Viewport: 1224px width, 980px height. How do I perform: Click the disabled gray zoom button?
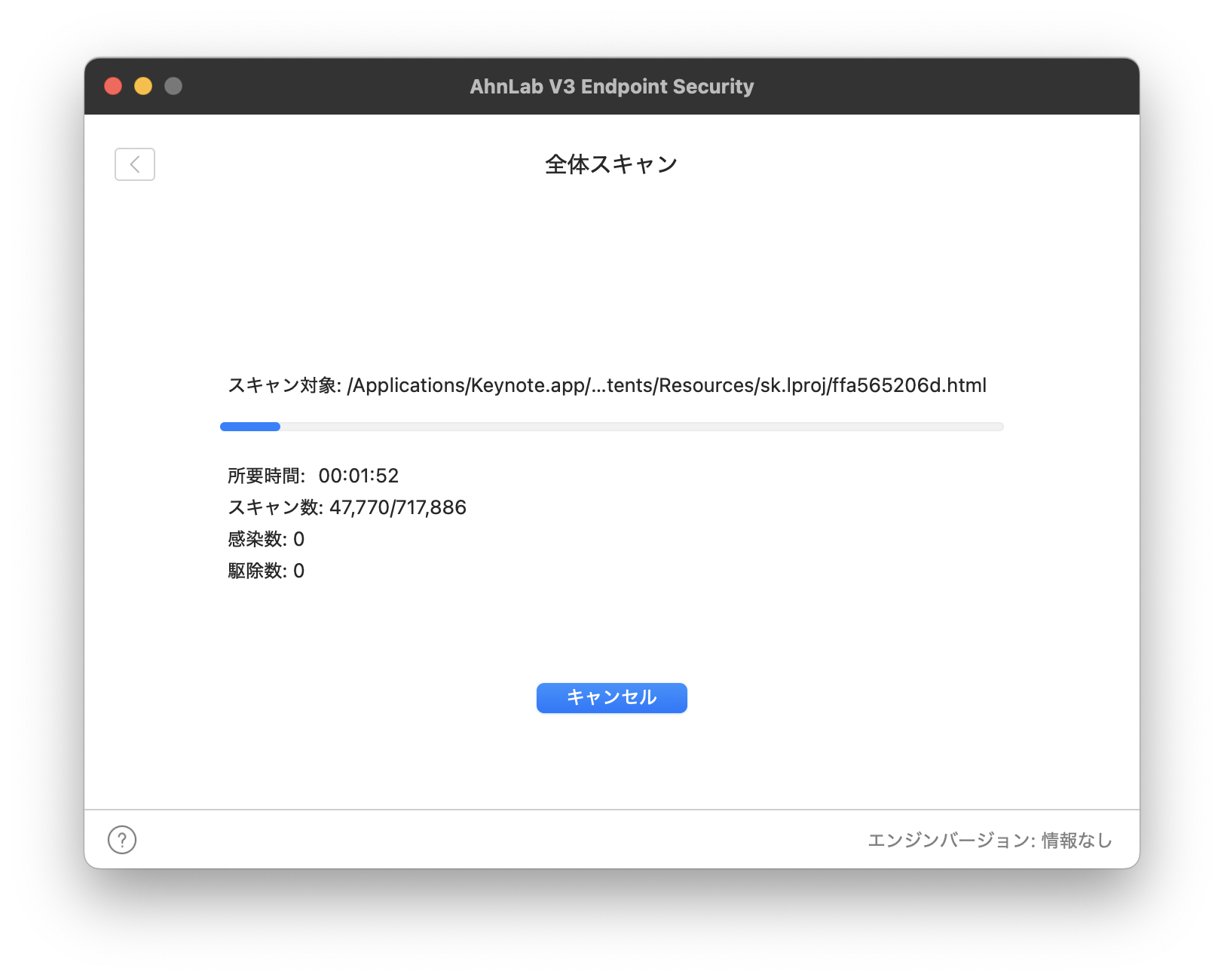(x=173, y=86)
